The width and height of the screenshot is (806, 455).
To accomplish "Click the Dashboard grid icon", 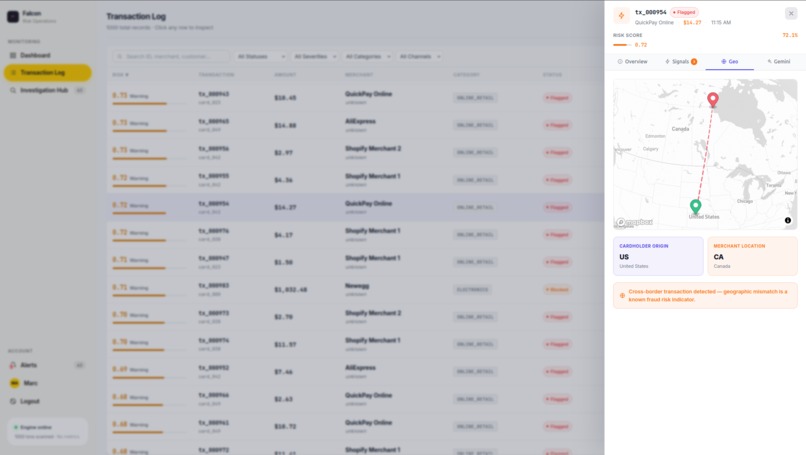I will [13, 55].
